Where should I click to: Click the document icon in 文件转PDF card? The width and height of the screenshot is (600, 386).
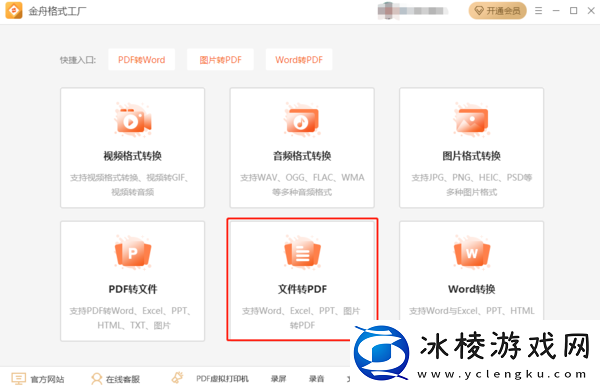[302, 253]
